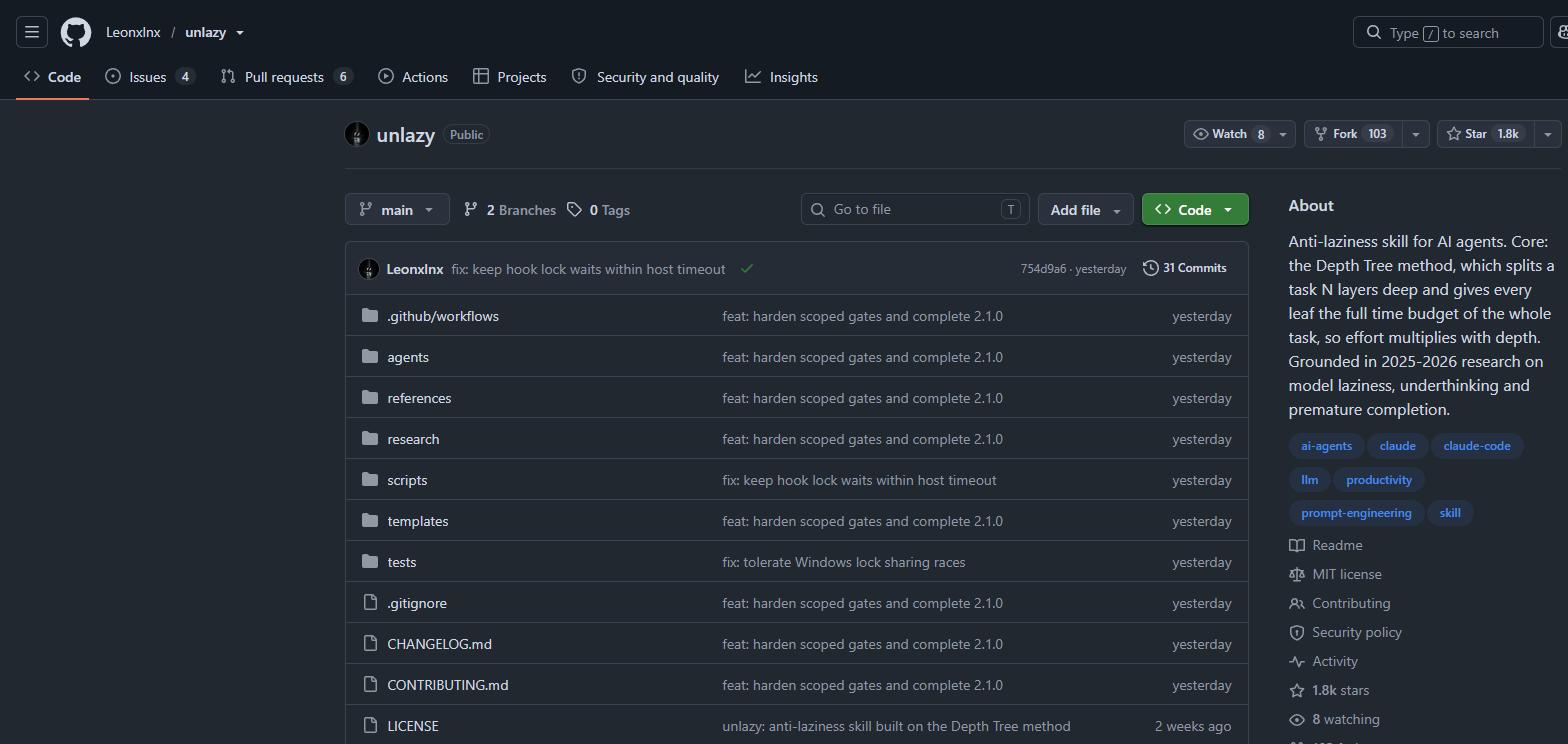The height and width of the screenshot is (744, 1568).
Task: Select the skill topic tag
Action: pos(1450,513)
